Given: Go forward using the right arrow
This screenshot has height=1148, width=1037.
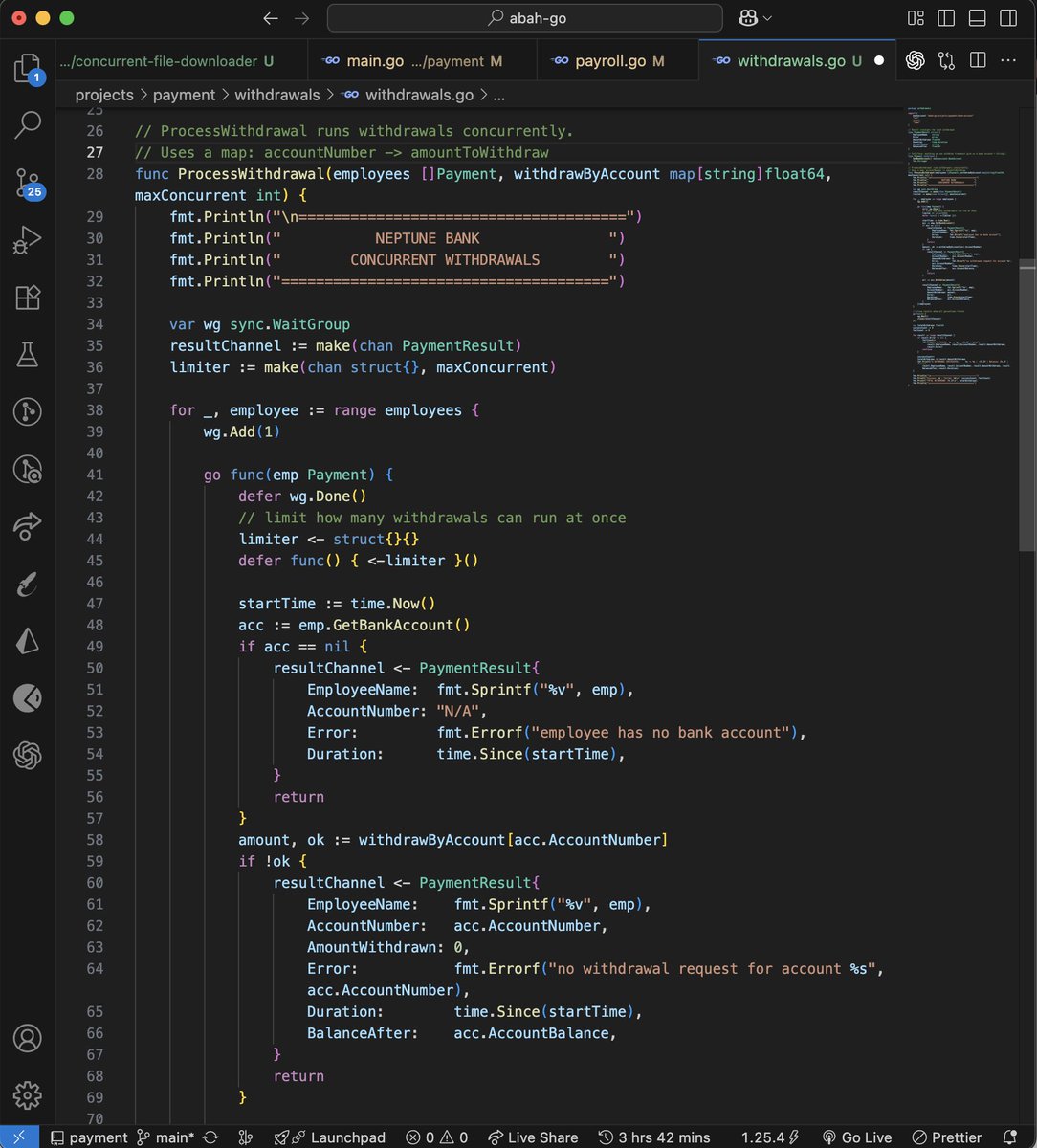Looking at the screenshot, I should coord(301,18).
